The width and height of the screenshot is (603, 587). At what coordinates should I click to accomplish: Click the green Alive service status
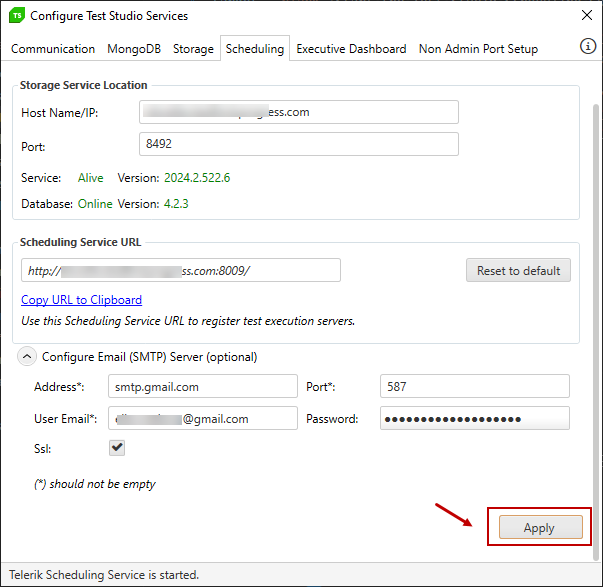(91, 178)
